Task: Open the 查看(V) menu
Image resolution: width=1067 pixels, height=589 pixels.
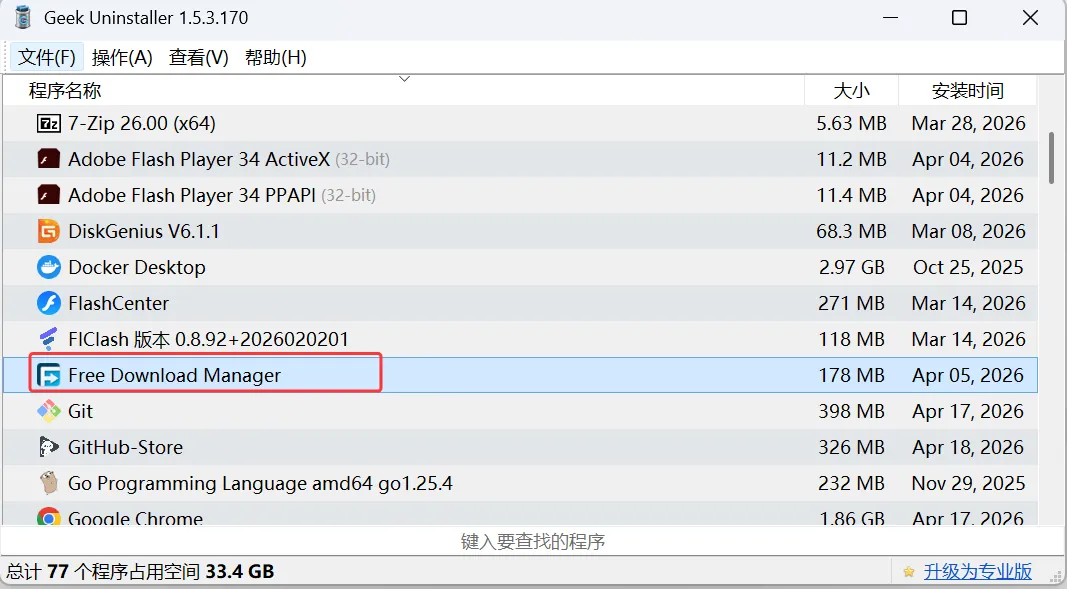Action: coord(199,57)
